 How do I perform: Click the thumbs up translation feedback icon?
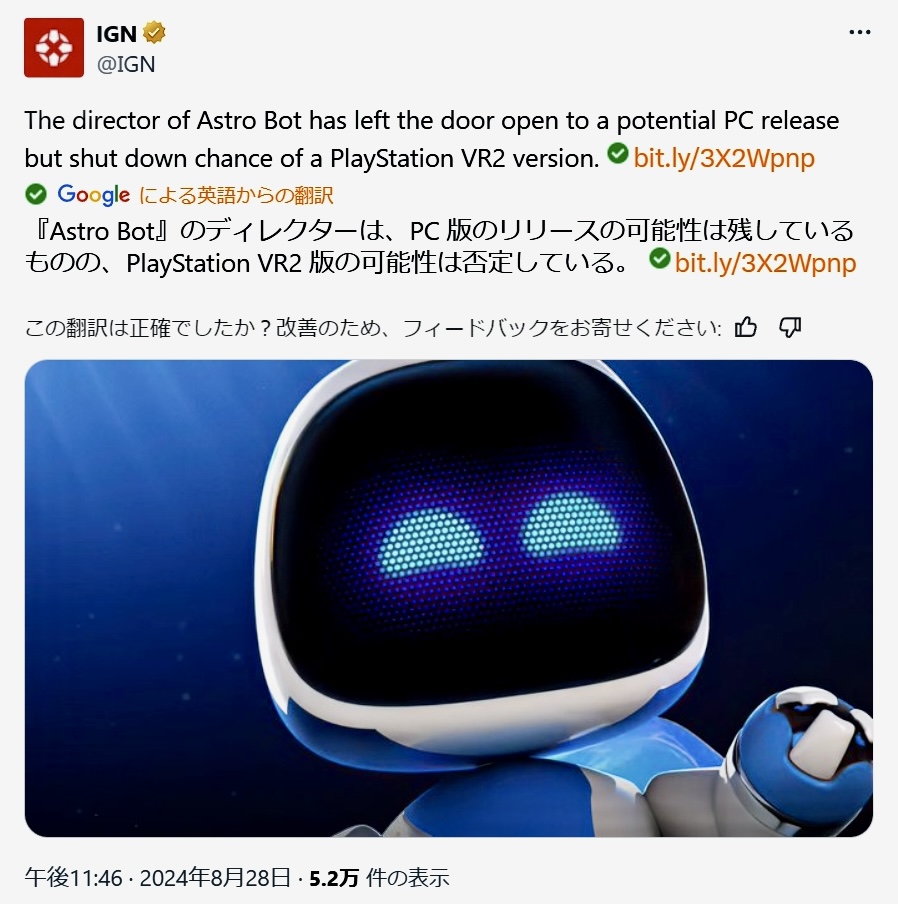click(746, 327)
